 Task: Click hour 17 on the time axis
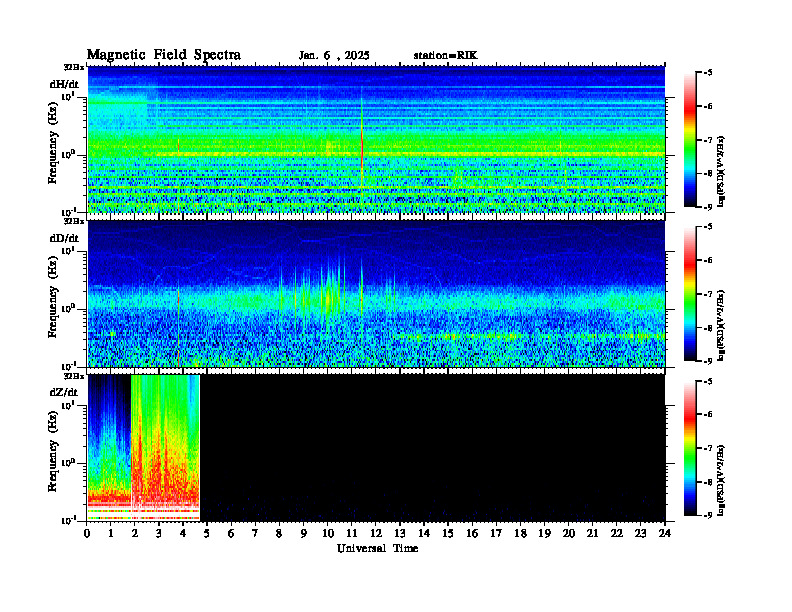(x=496, y=534)
